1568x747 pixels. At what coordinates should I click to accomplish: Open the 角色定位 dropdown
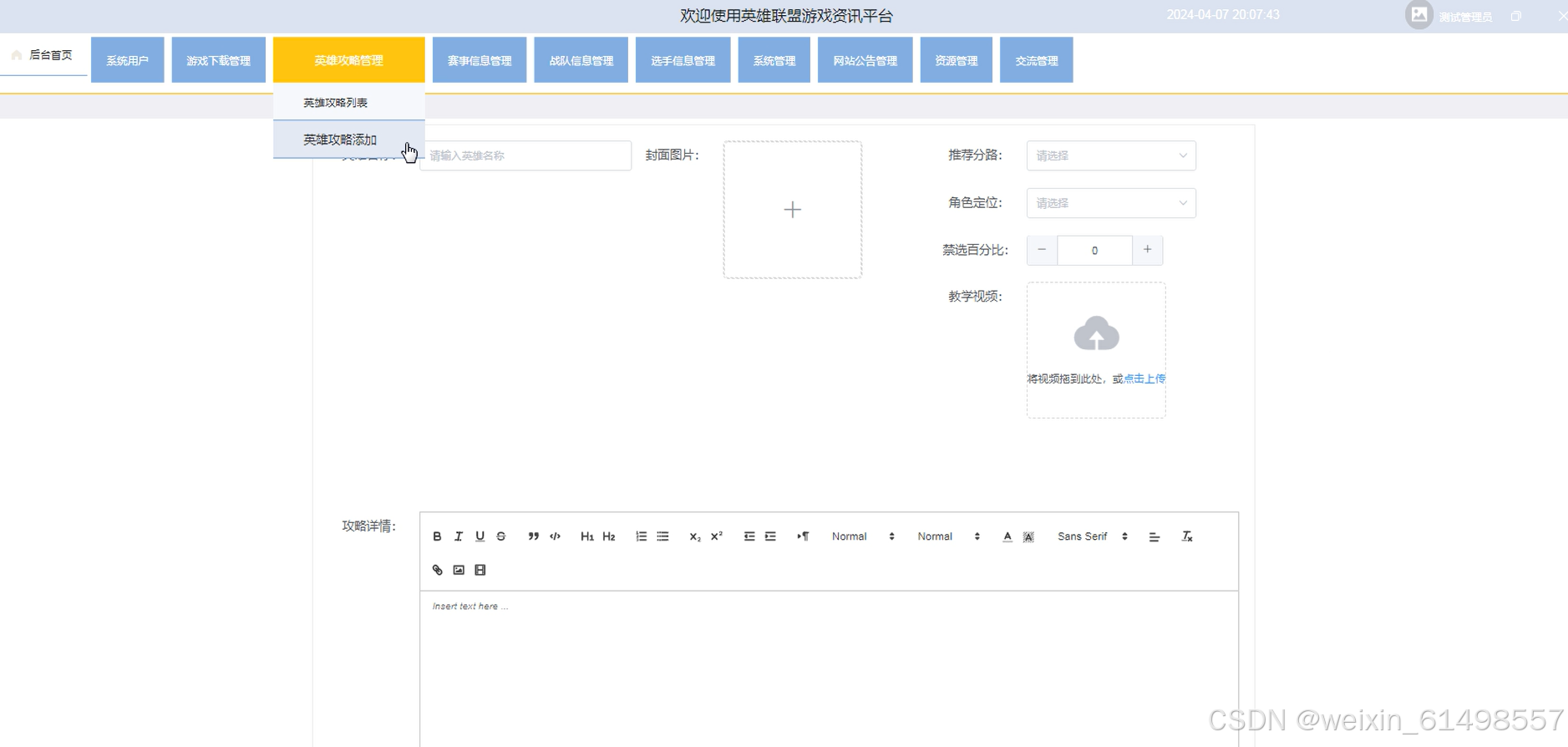point(1111,203)
